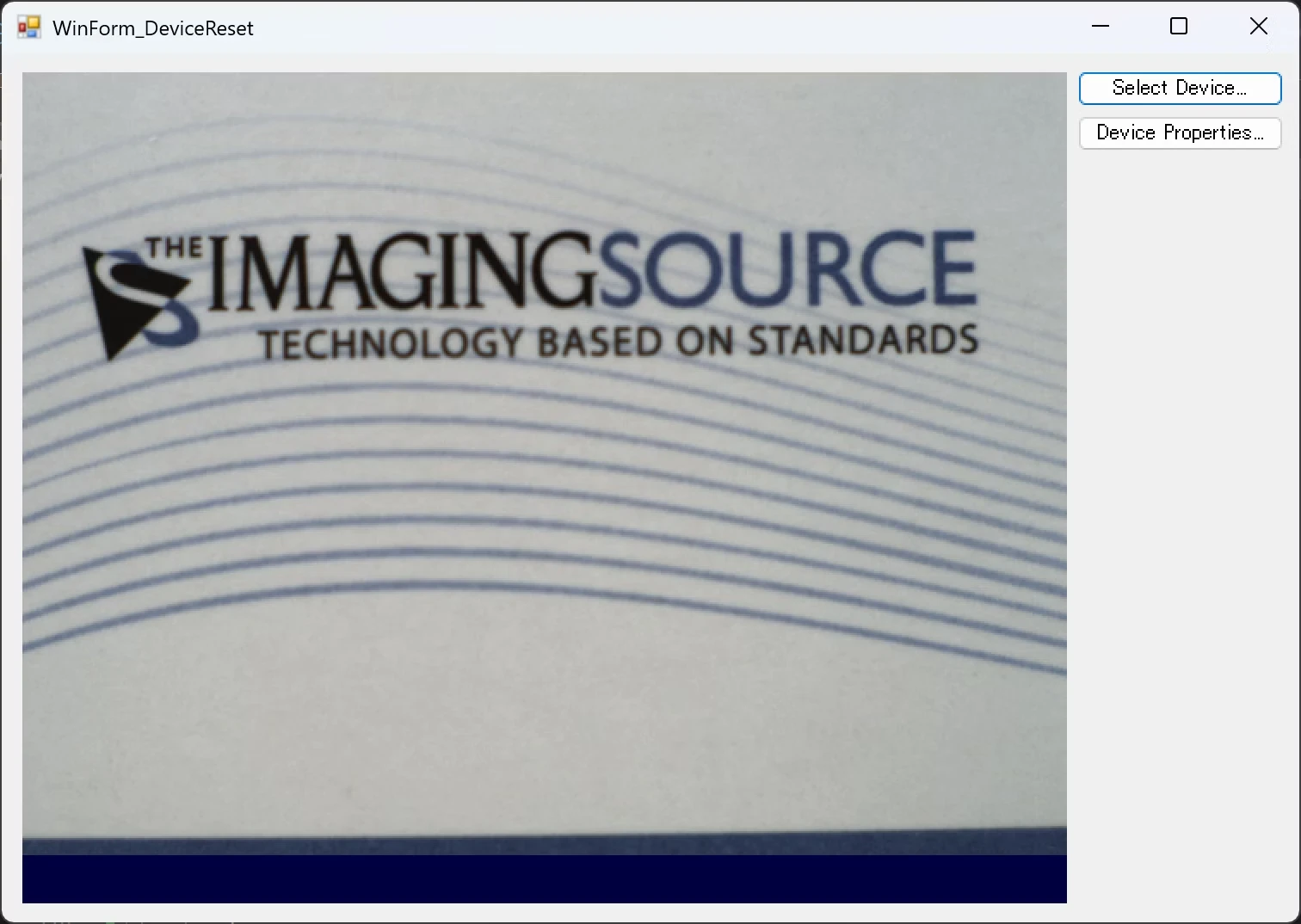Open Device Properties settings
1301x924 pixels.
pyautogui.click(x=1180, y=133)
